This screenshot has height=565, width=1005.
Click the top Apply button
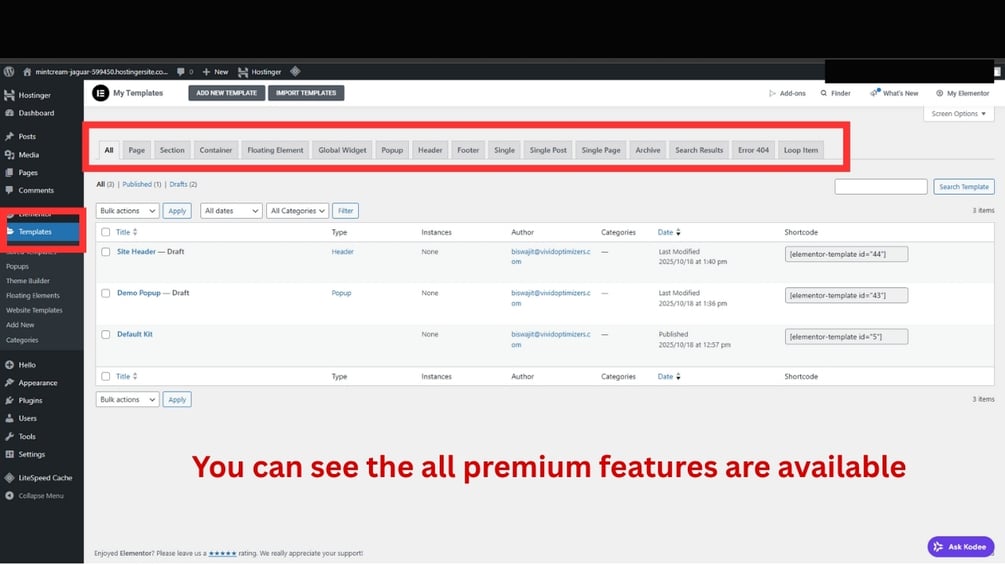[x=177, y=211]
